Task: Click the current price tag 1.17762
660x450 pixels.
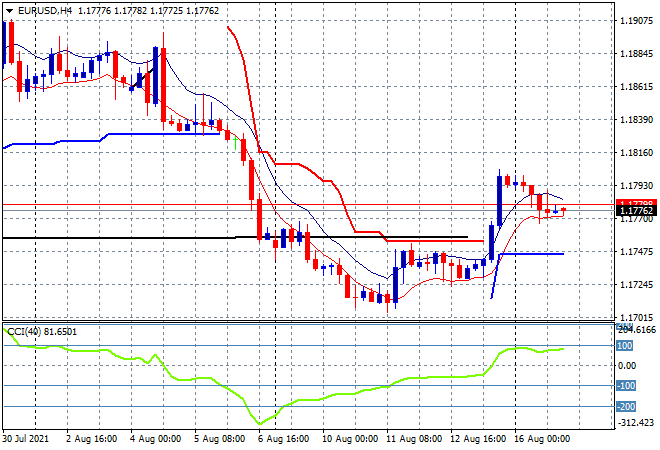Action: 635,211
